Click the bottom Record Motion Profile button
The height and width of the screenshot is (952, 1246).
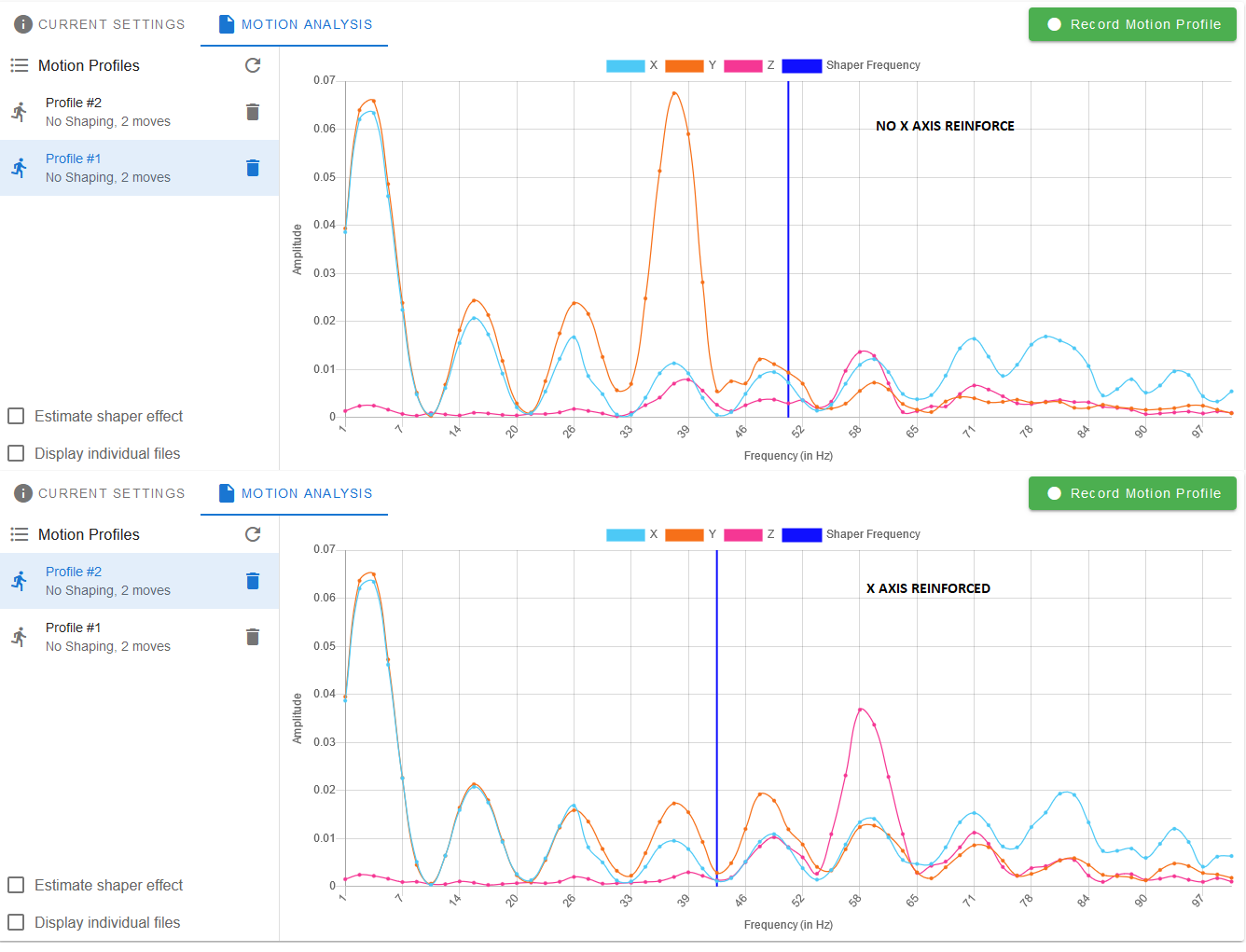[1132, 493]
